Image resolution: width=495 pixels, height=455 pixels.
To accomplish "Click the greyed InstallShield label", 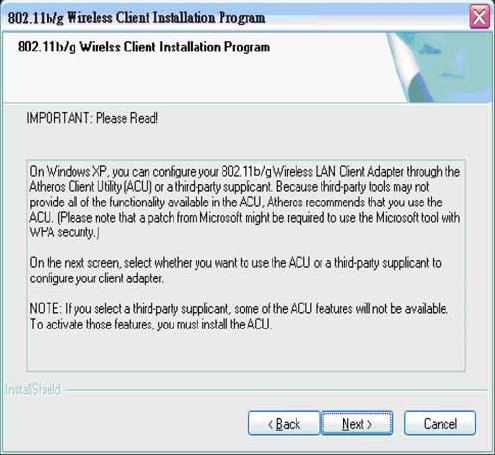I will coord(33,389).
